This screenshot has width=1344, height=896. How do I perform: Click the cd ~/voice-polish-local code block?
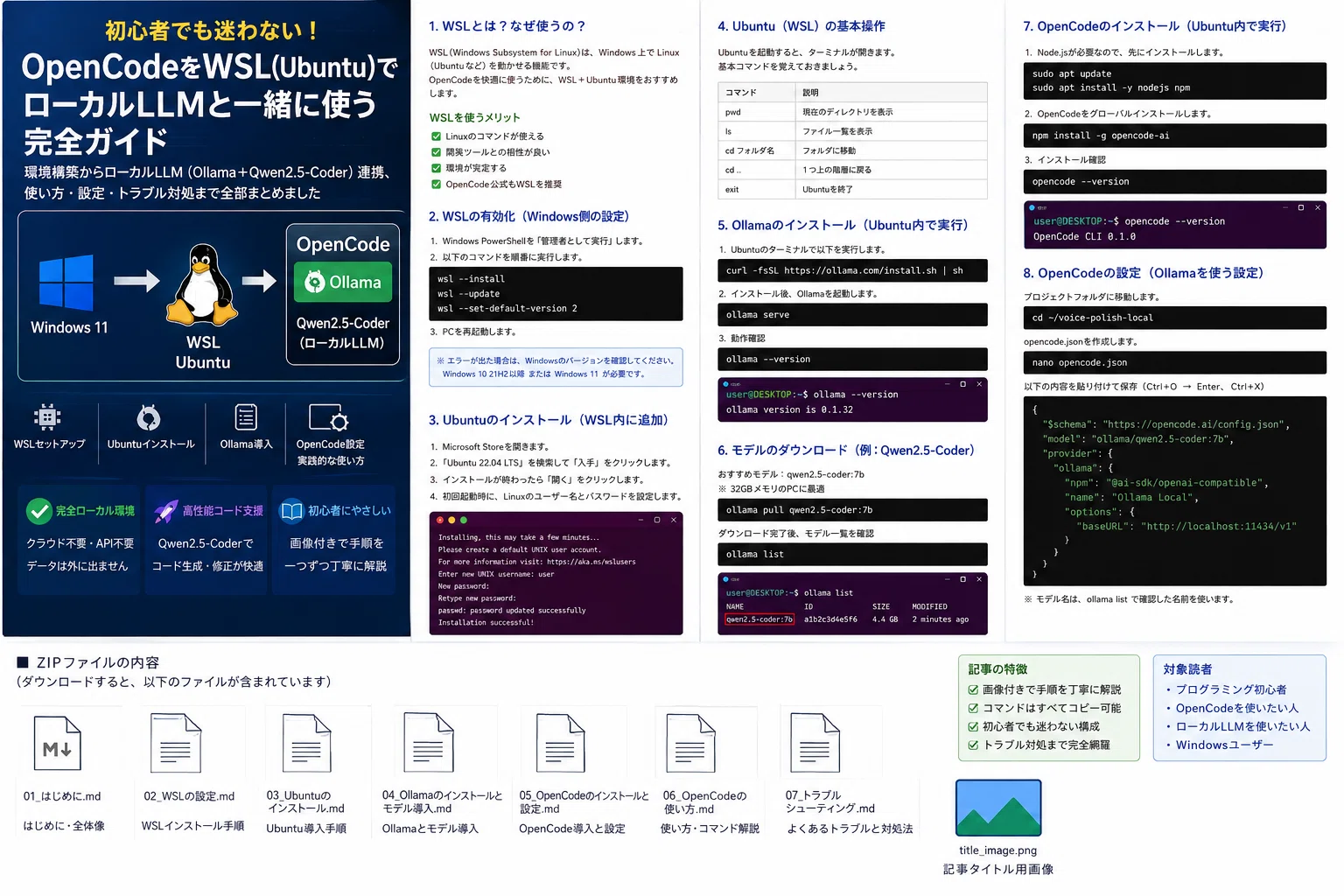coord(1174,318)
